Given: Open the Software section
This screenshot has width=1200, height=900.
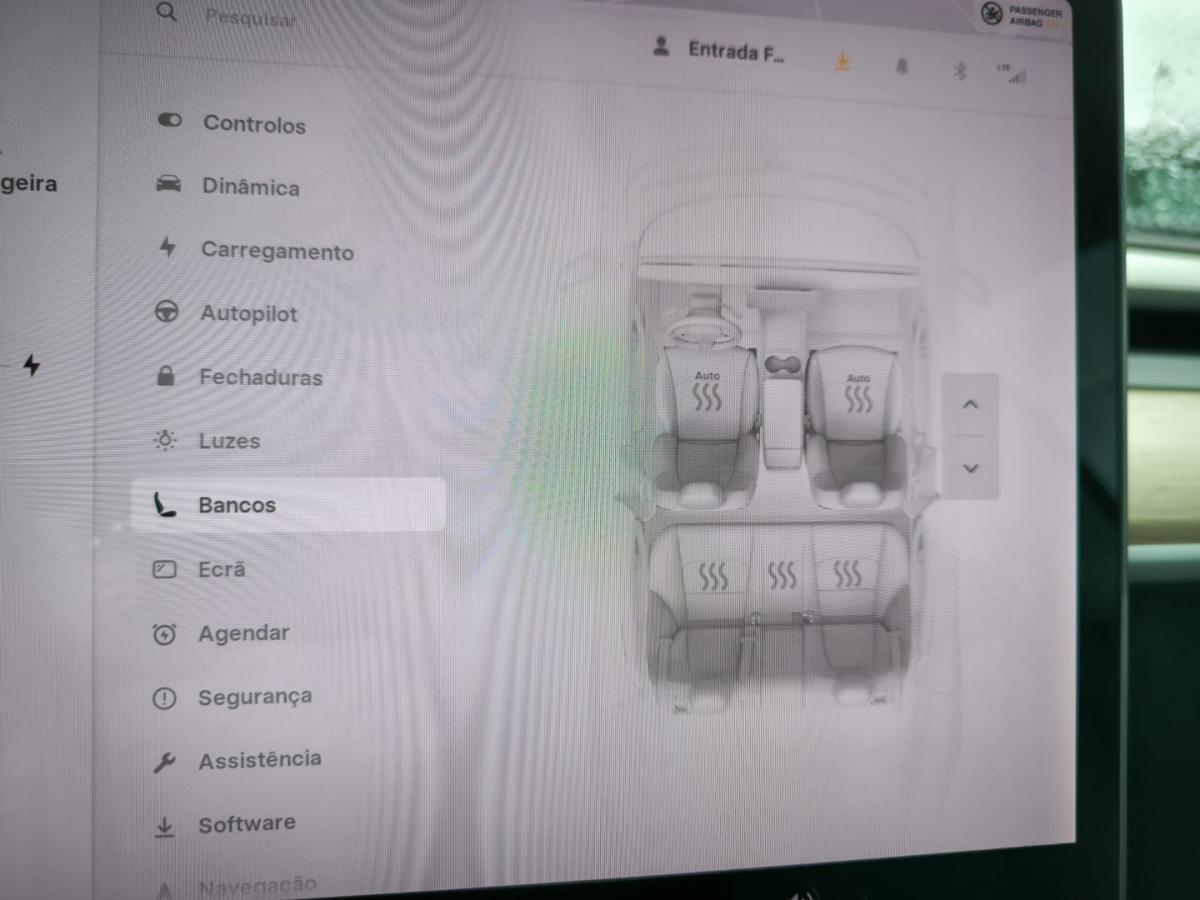Looking at the screenshot, I should pos(224,825).
